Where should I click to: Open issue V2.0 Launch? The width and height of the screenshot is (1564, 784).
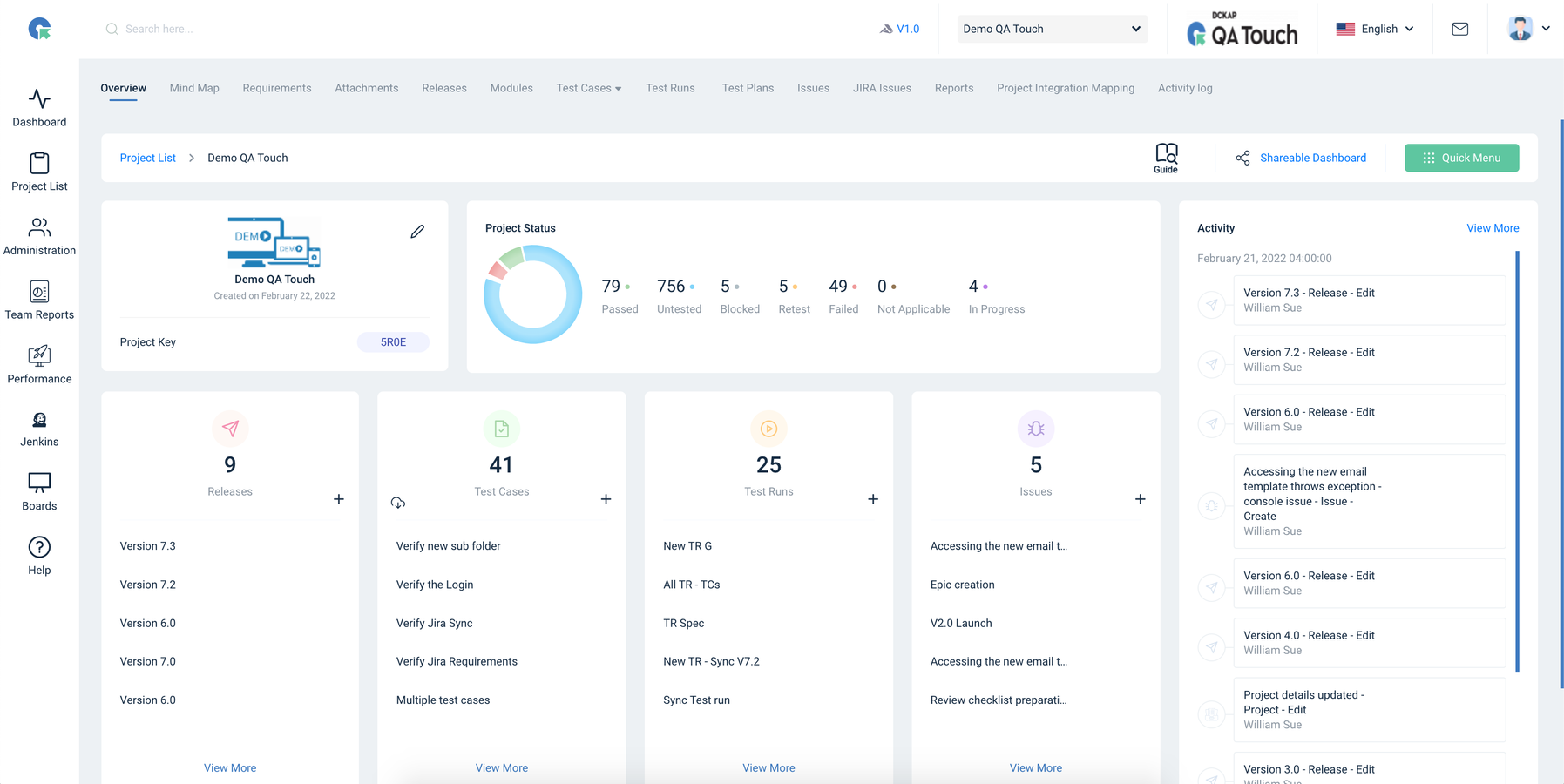click(961, 623)
